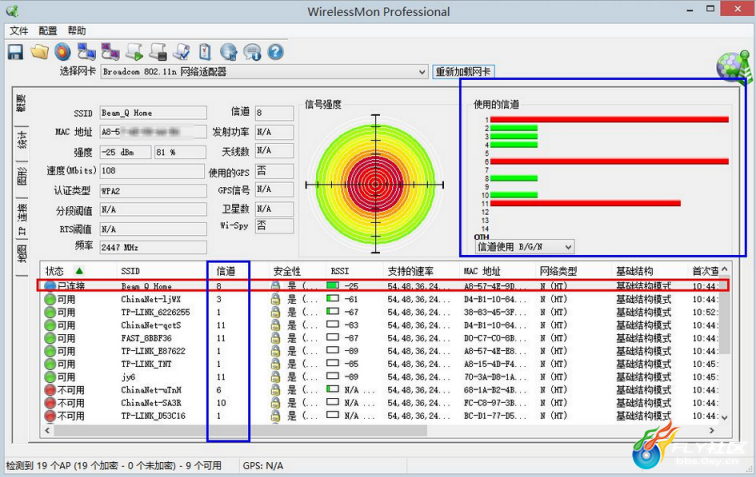Click the horizontal scrollbar right arrow of list
The width and height of the screenshot is (756, 477).
pyautogui.click(x=712, y=430)
